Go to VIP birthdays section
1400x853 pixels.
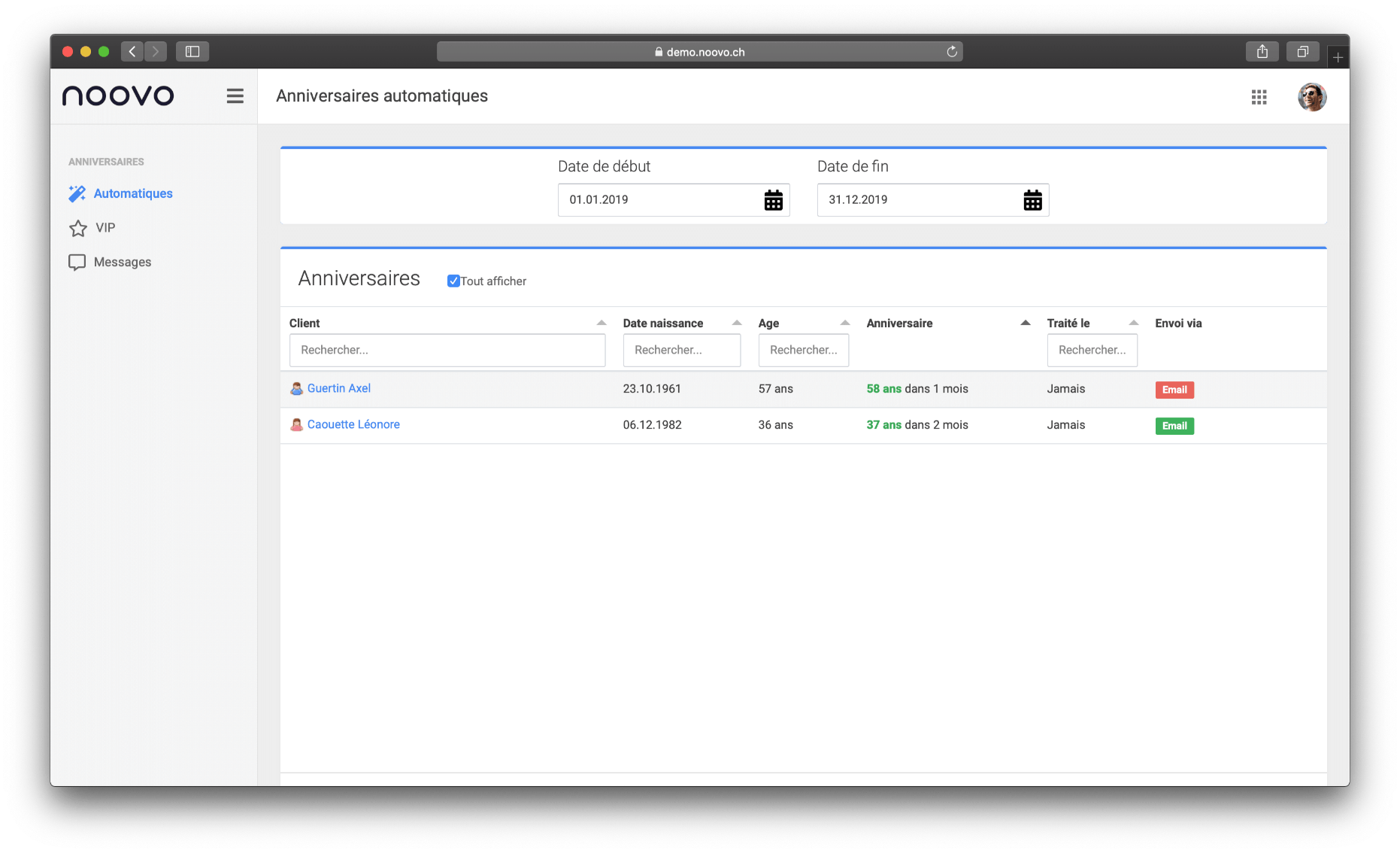pyautogui.click(x=105, y=228)
